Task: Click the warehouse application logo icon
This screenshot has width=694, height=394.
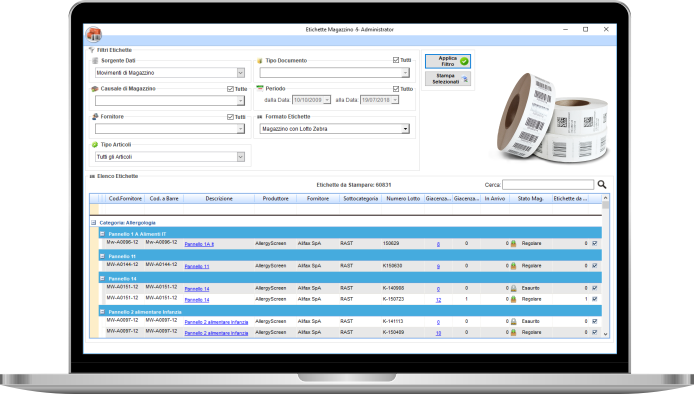Action: (94, 34)
